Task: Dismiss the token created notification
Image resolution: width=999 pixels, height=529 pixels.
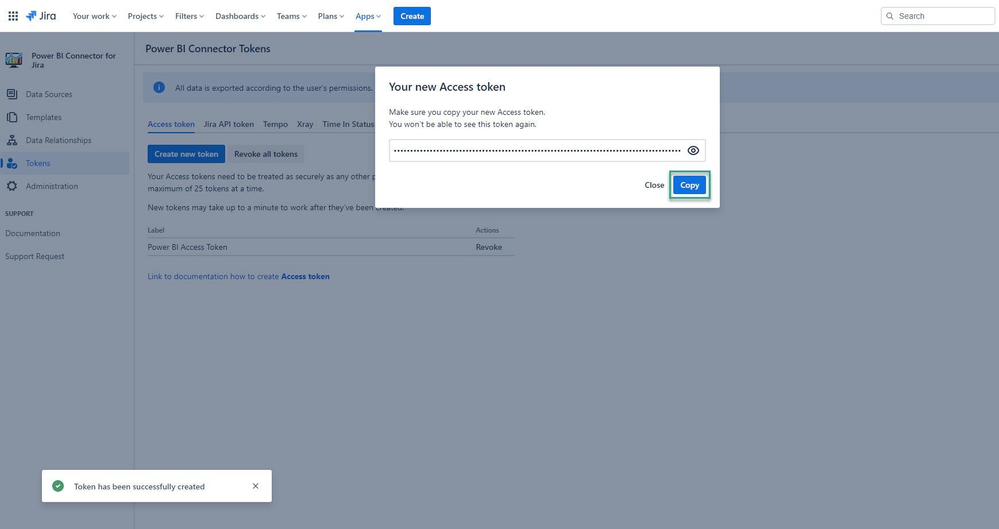Action: pyautogui.click(x=255, y=486)
